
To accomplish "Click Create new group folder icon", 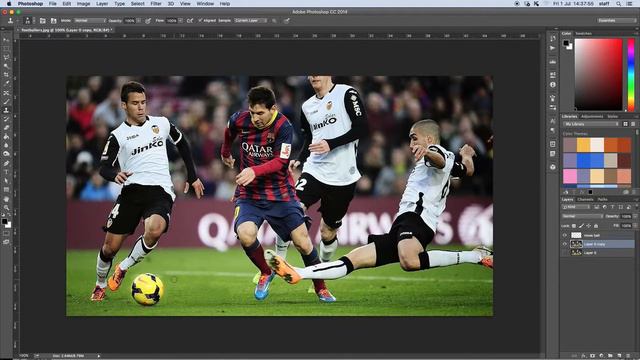I will click(610, 356).
